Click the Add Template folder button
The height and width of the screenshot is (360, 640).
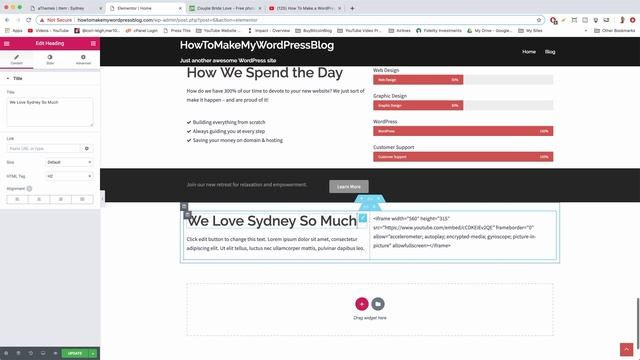tap(378, 304)
